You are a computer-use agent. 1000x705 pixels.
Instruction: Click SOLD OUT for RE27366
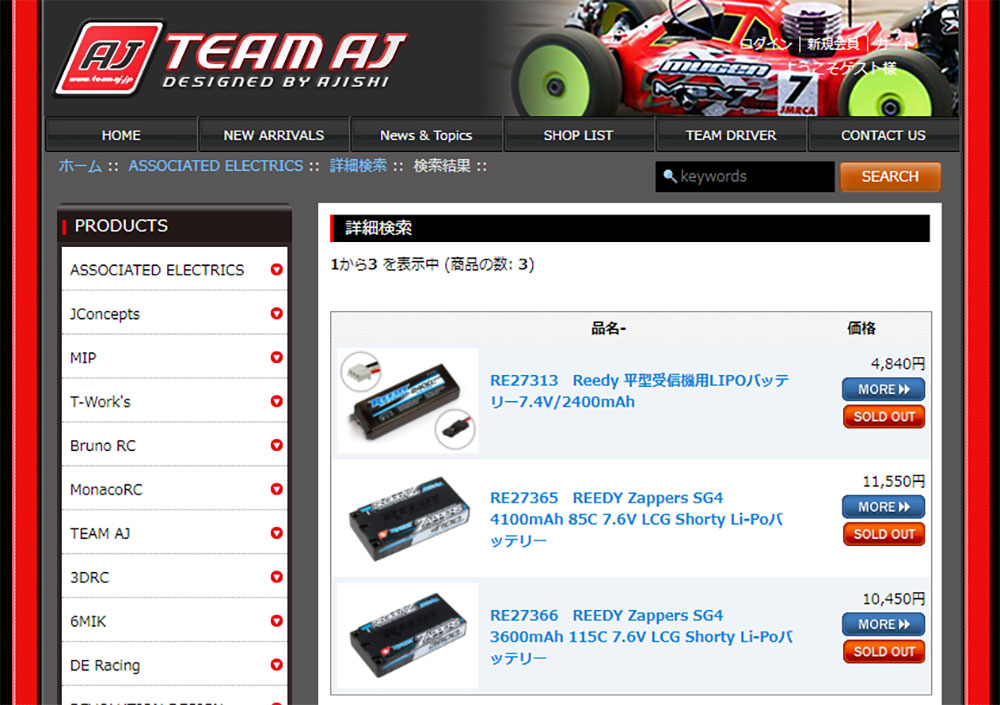tap(883, 651)
